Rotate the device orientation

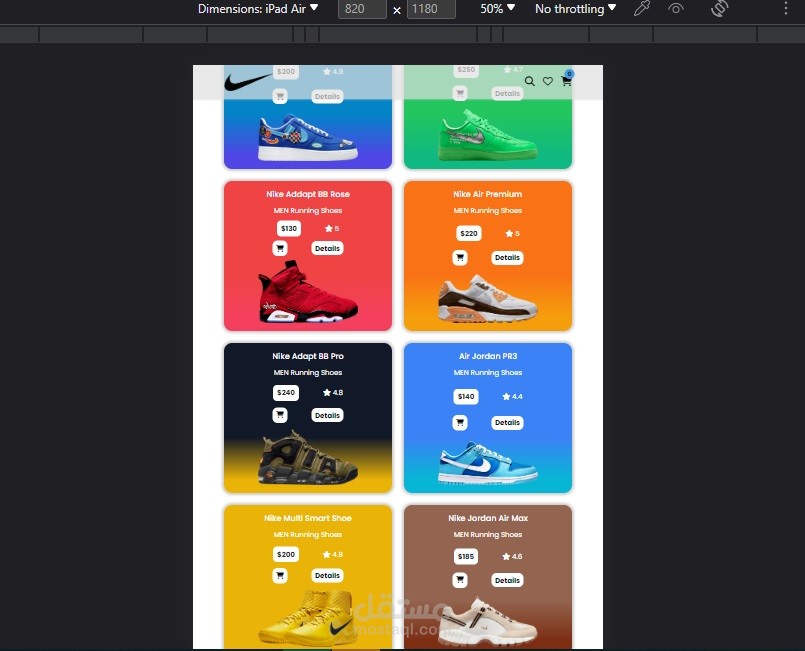click(720, 9)
